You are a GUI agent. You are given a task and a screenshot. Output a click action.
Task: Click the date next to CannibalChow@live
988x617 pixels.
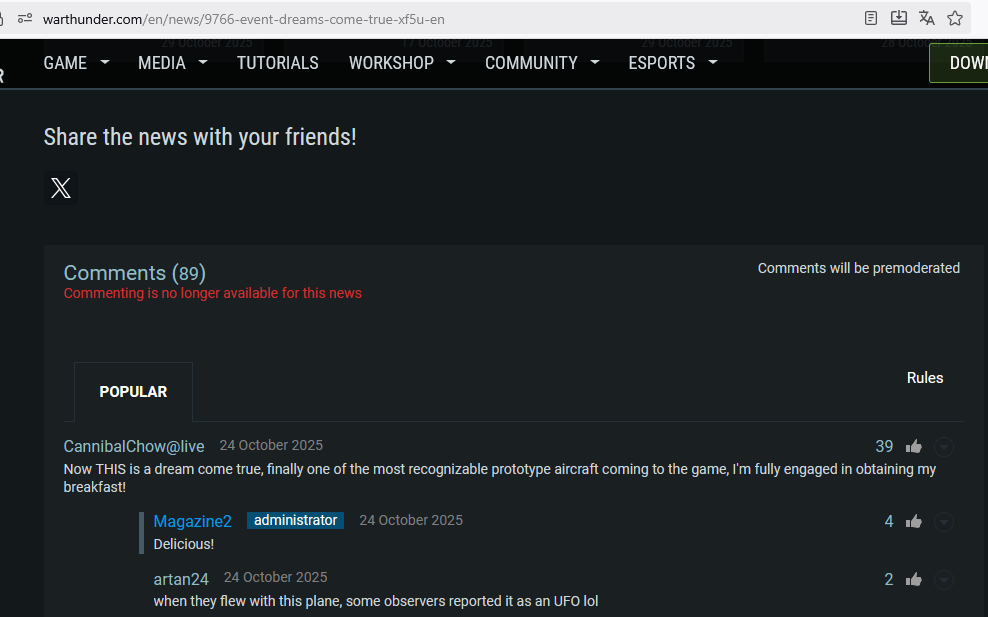(271, 445)
